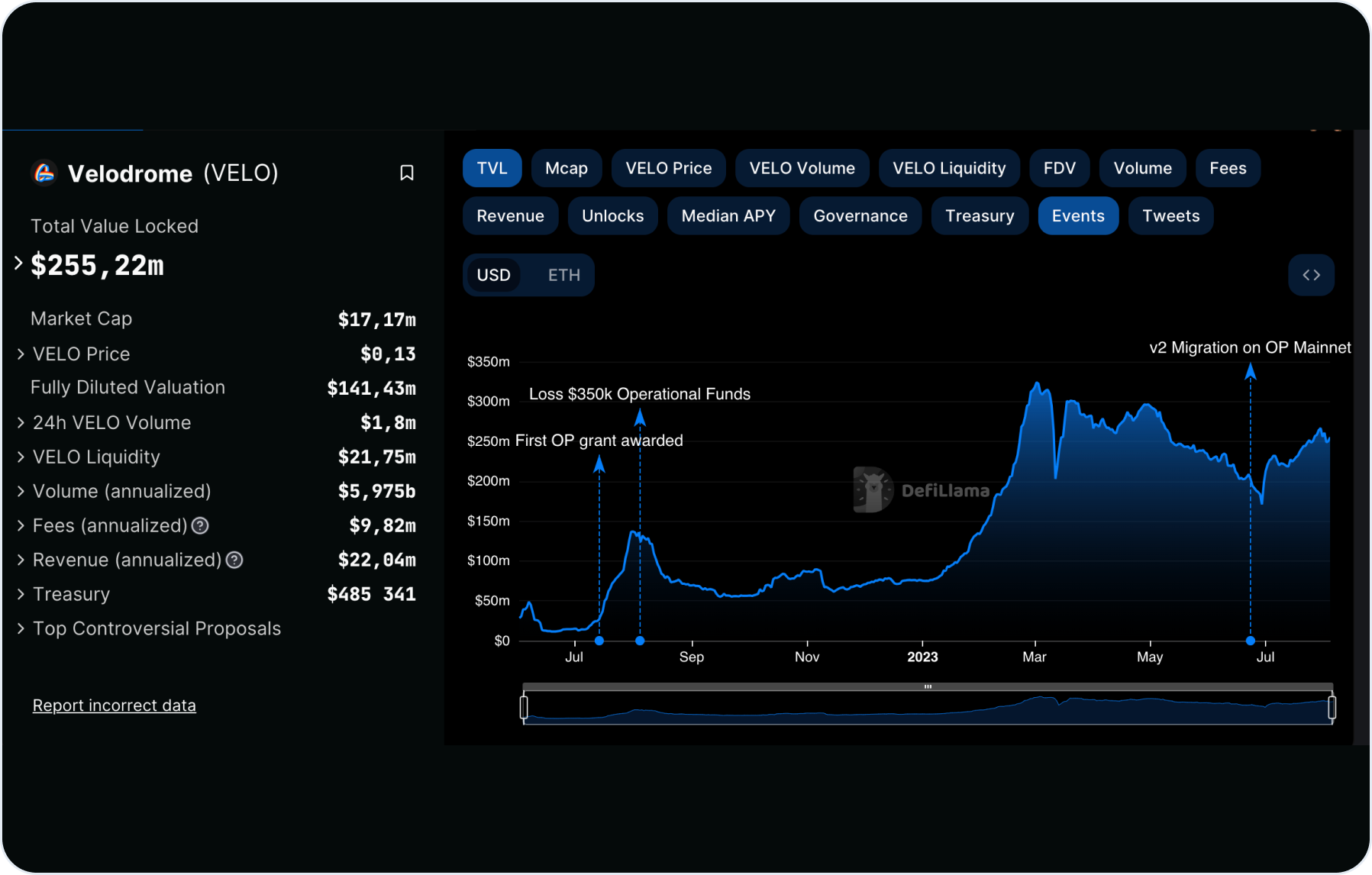This screenshot has width=1372, height=875.
Task: Bookmark the Velodrome protocol
Action: pyautogui.click(x=407, y=173)
